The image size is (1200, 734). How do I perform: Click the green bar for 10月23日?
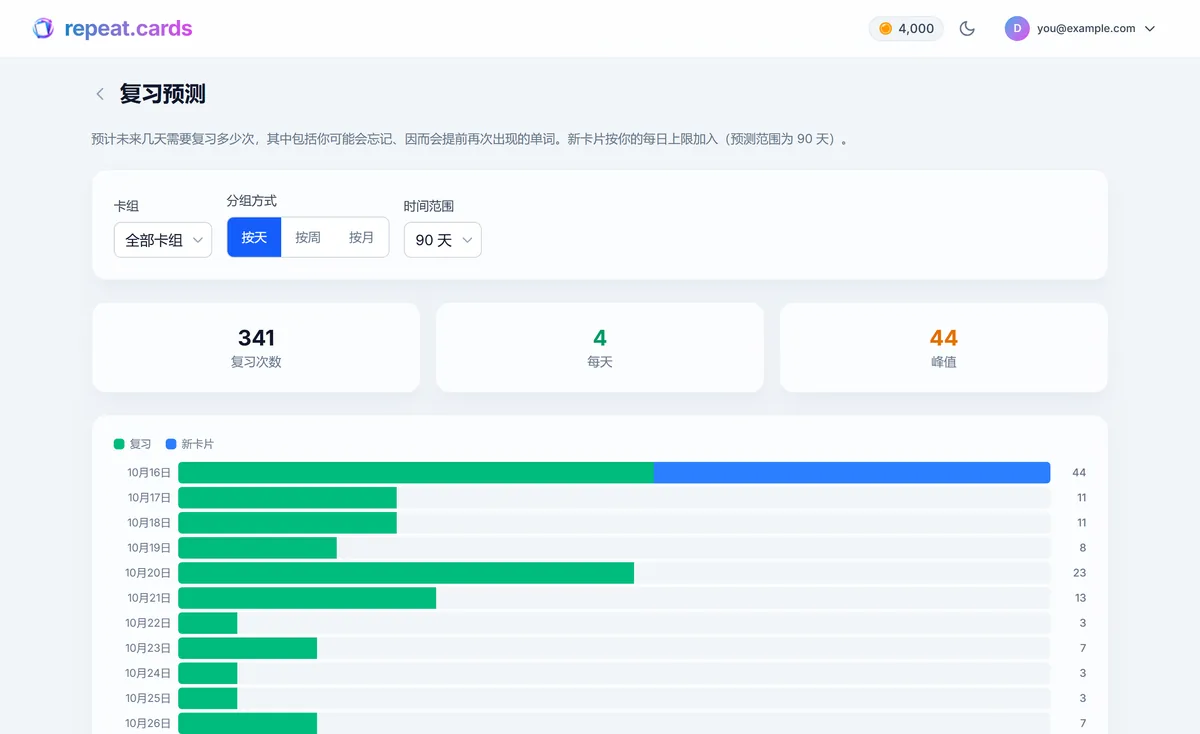(247, 648)
